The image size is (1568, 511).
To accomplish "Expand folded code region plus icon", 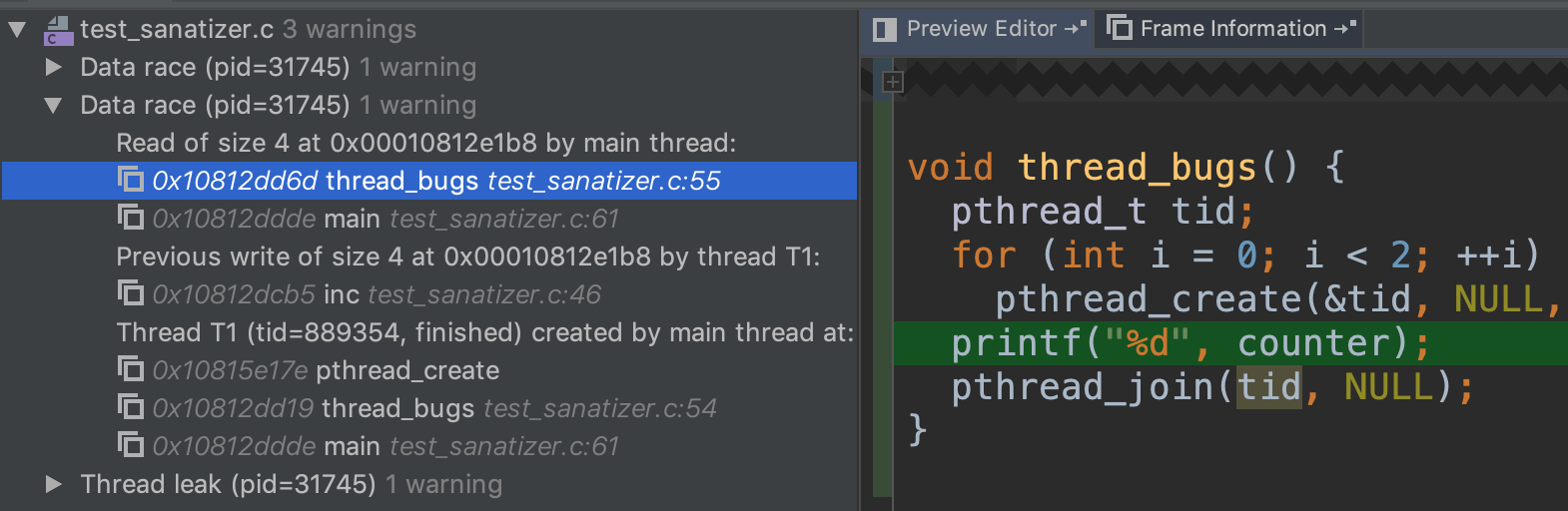I will coord(893,82).
